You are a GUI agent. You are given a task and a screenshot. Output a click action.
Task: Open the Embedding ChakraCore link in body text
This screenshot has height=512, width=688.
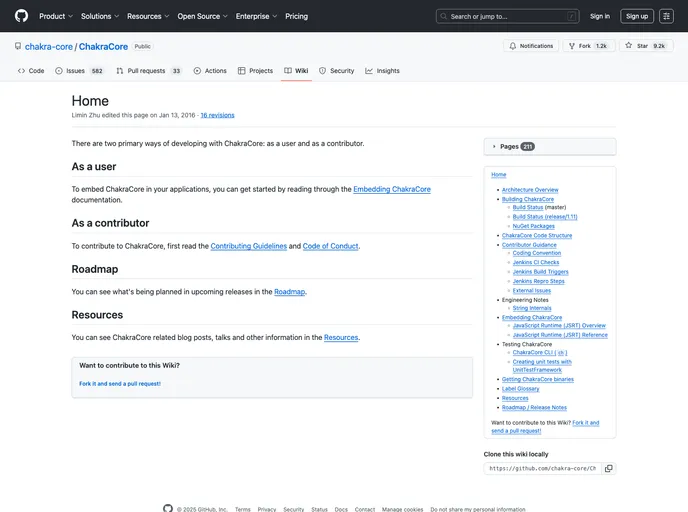(x=392, y=189)
